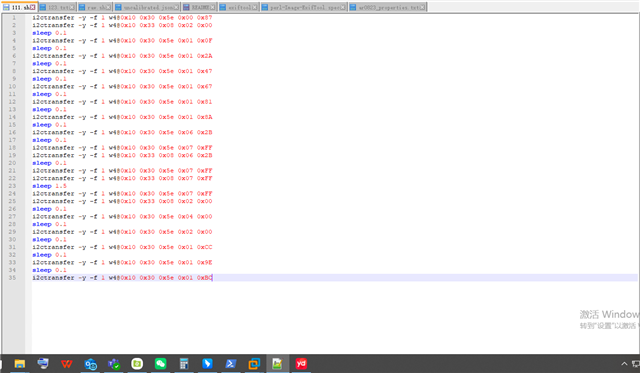Switch to the perl-Image-ExifTool.spec tab
The height and width of the screenshot is (373, 640).
[x=304, y=7]
